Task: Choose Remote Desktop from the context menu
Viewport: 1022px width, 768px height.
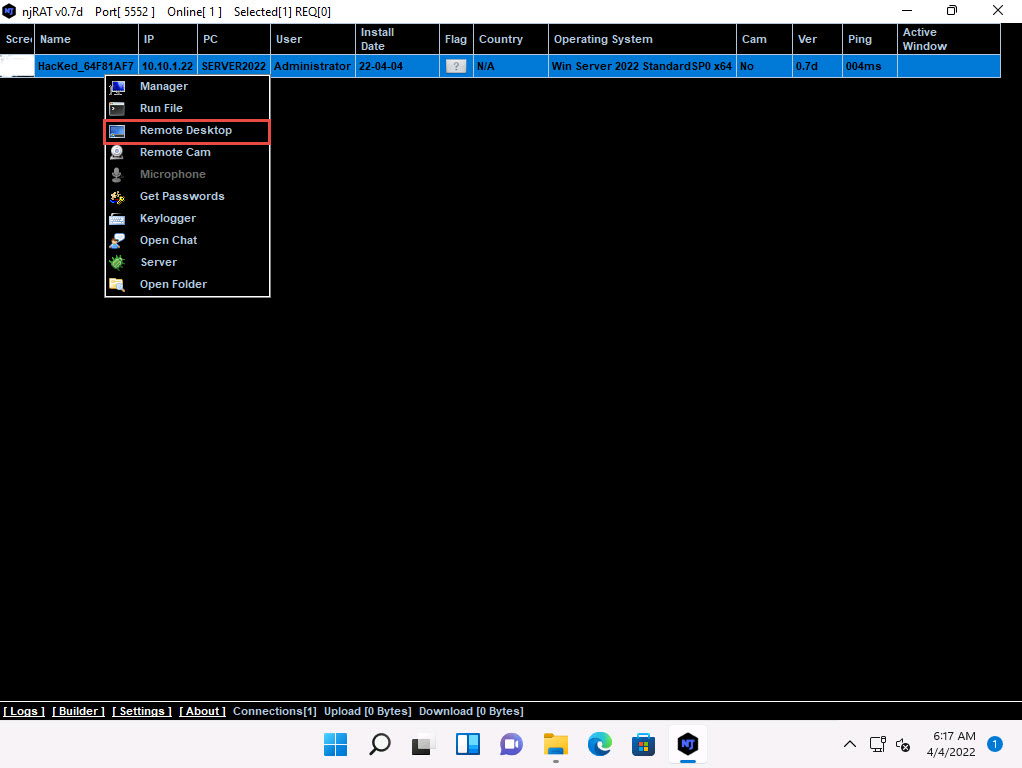Action: (x=186, y=131)
